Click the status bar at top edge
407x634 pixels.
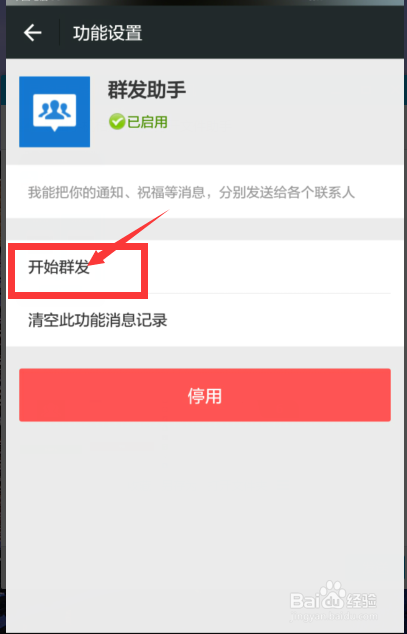203,3
